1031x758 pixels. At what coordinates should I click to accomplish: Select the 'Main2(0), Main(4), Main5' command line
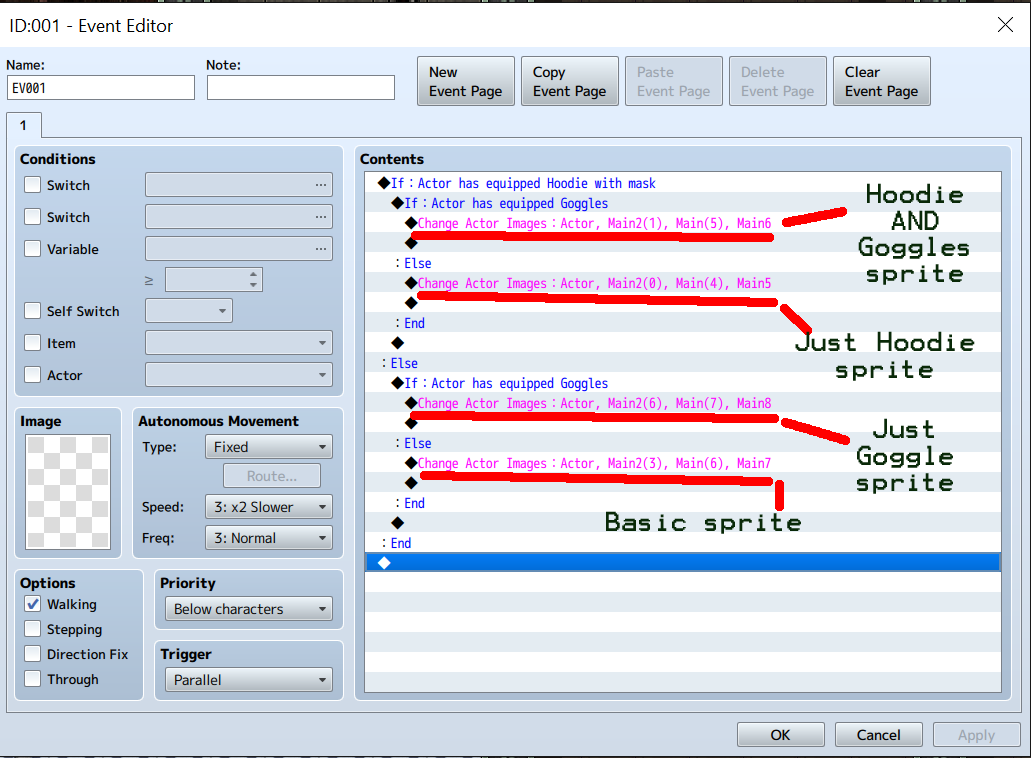click(683, 283)
